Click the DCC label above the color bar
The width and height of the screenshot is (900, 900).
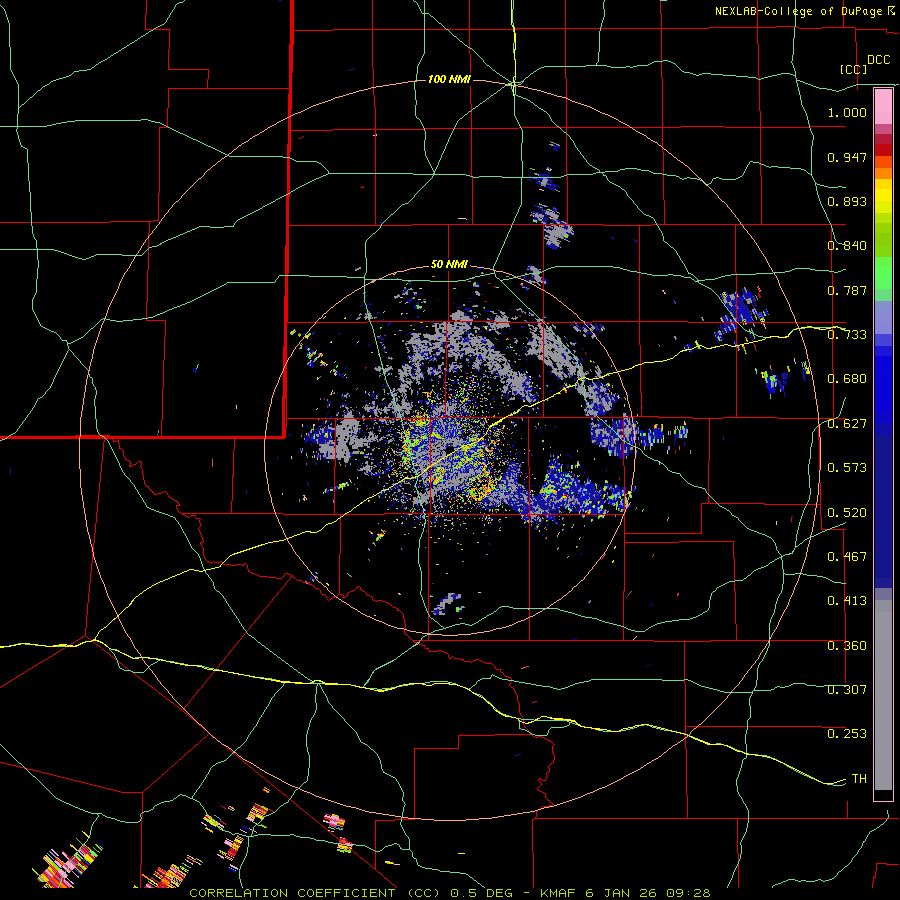click(878, 60)
